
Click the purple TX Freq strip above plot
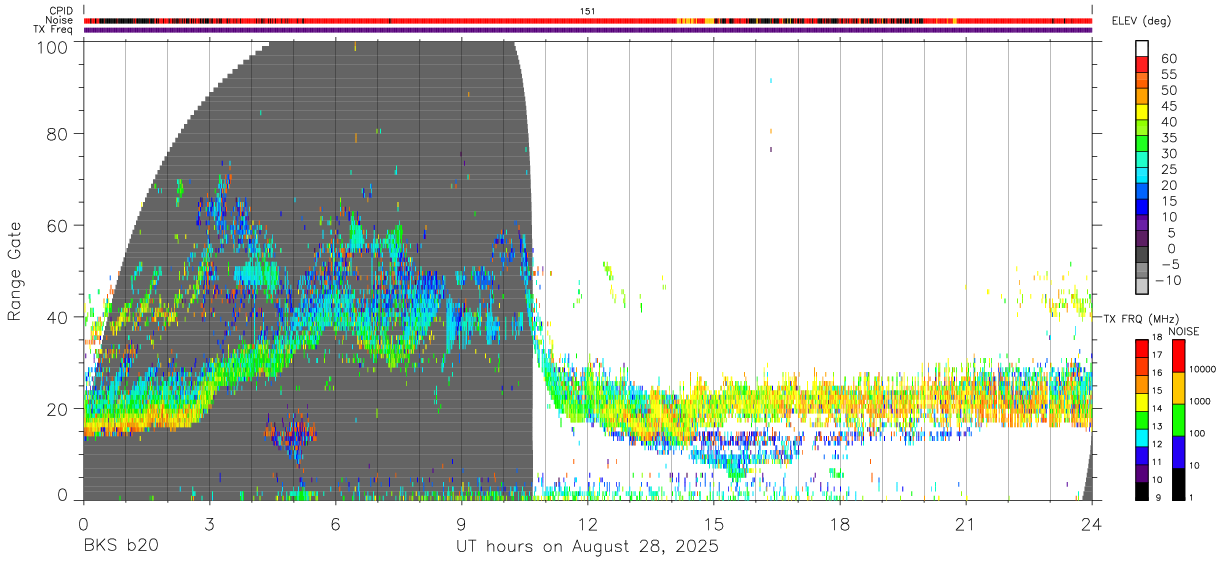[x=588, y=30]
